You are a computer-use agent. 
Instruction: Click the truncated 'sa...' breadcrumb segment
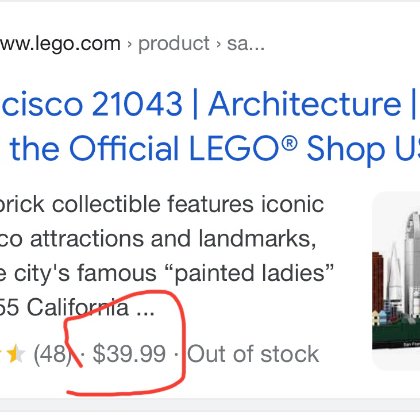[246, 44]
